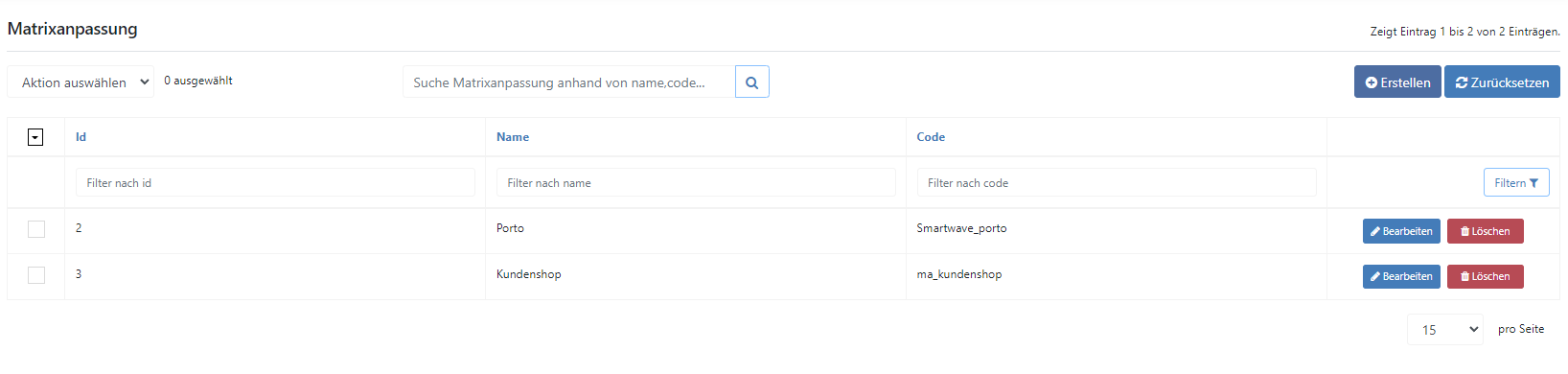This screenshot has width=1568, height=374.
Task: Open the 15 pro Seite page-size dropdown
Action: click(1444, 330)
